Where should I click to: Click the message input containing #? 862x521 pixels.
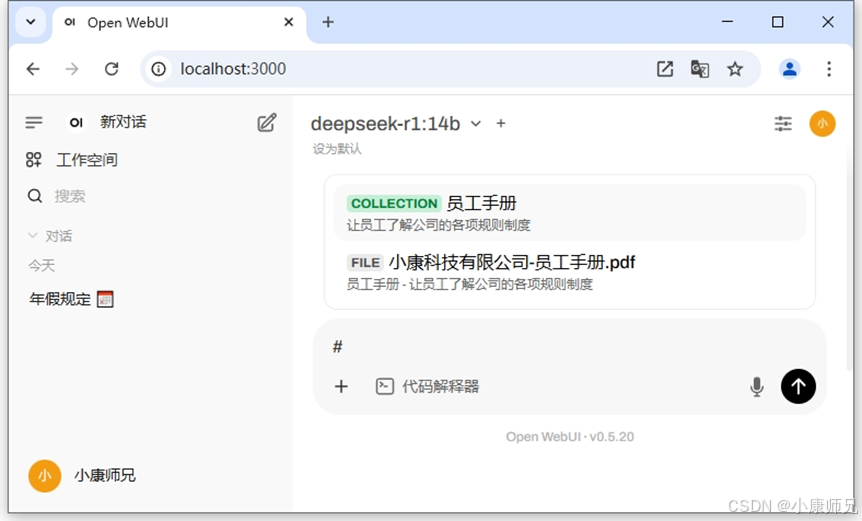click(570, 347)
